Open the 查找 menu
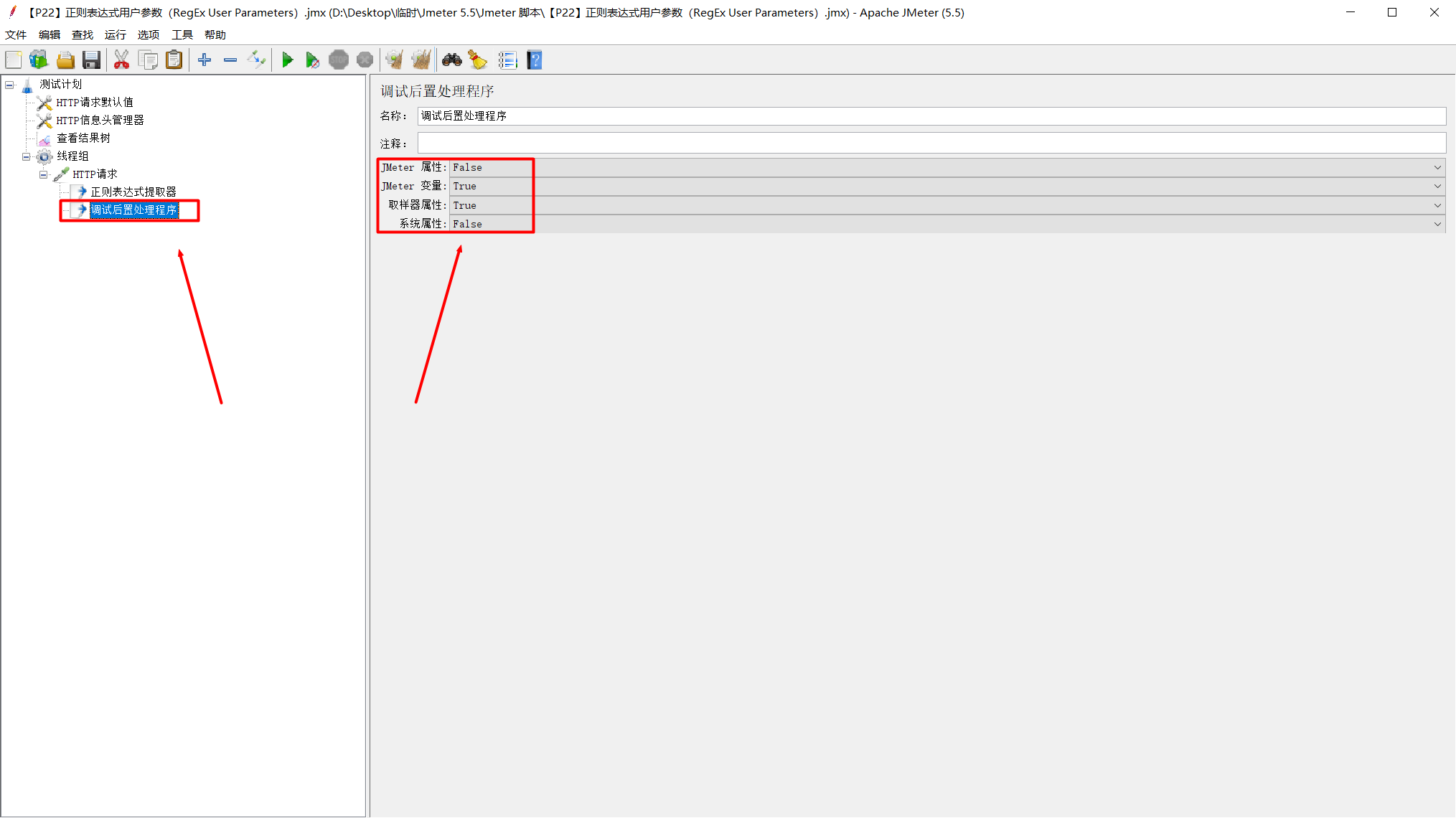The height and width of the screenshot is (818, 1456). click(83, 35)
